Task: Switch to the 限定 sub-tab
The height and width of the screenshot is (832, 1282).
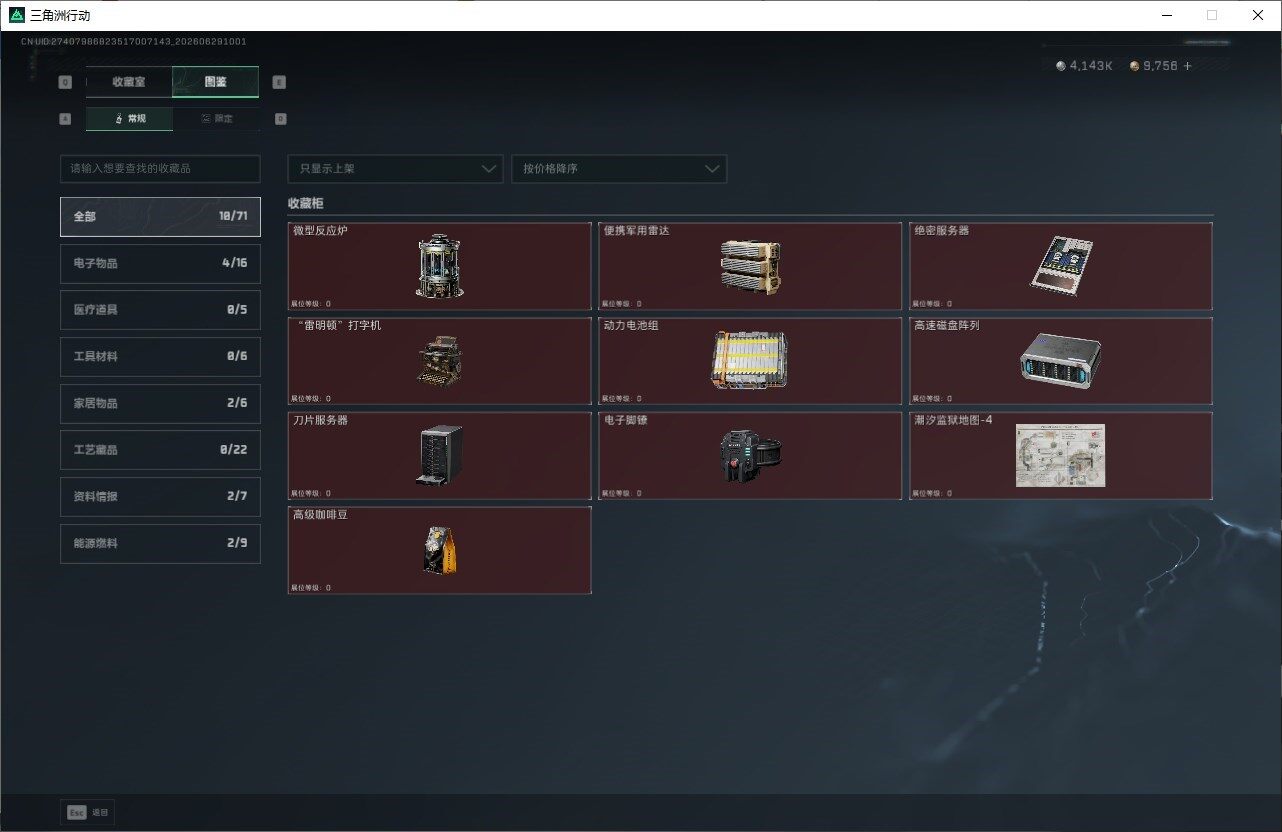Action: pyautogui.click(x=217, y=118)
